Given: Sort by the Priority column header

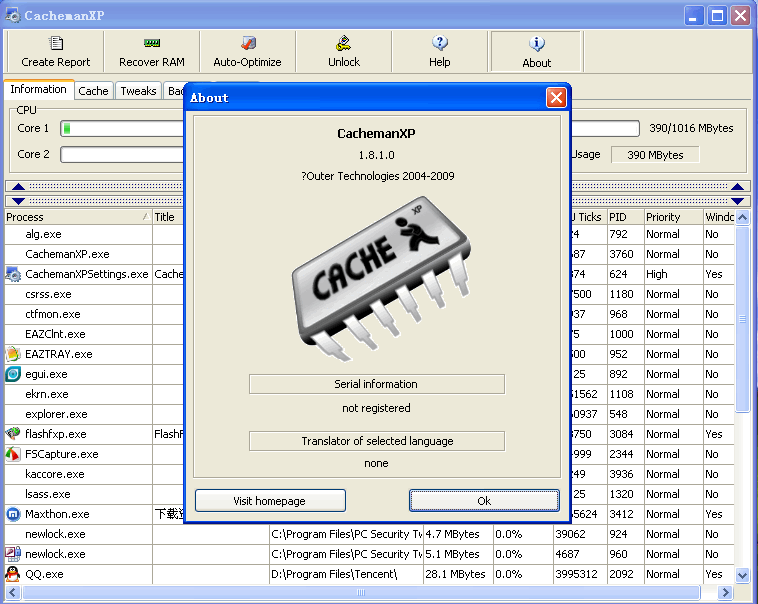Looking at the screenshot, I should click(x=674, y=217).
